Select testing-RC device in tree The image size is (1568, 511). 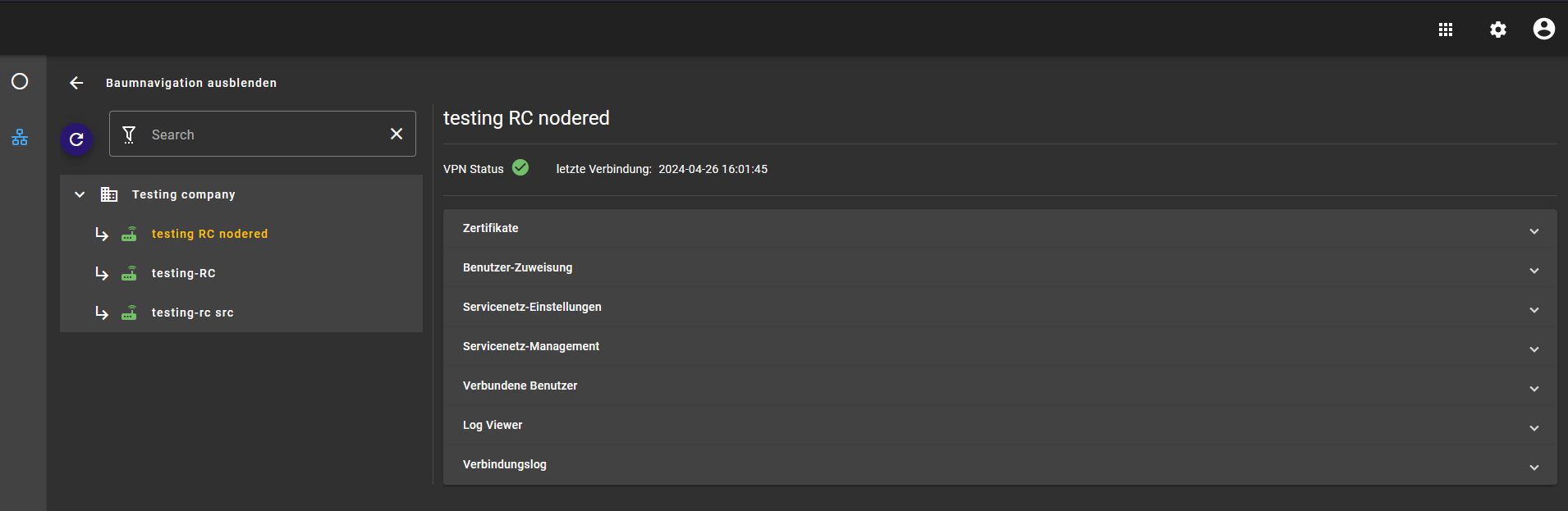coord(183,273)
